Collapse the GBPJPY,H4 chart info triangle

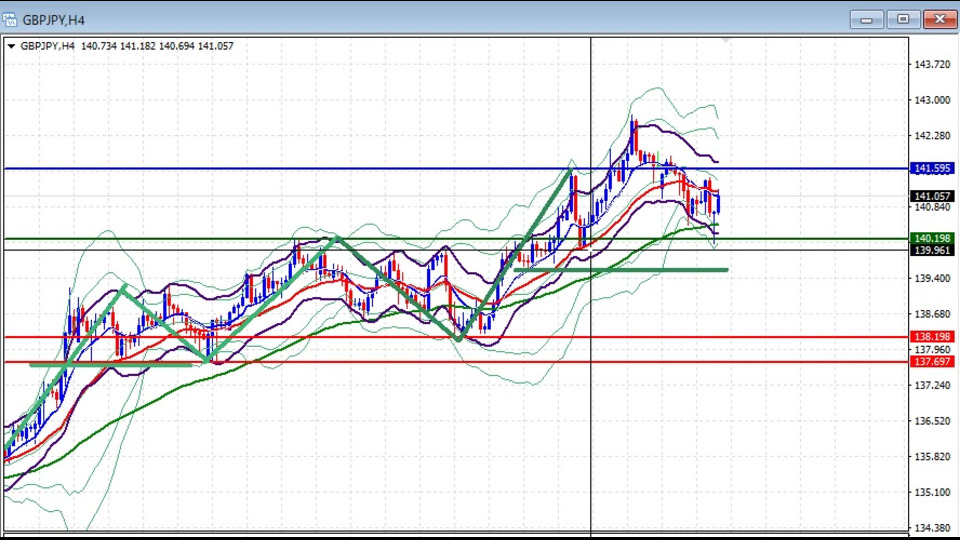(x=11, y=46)
